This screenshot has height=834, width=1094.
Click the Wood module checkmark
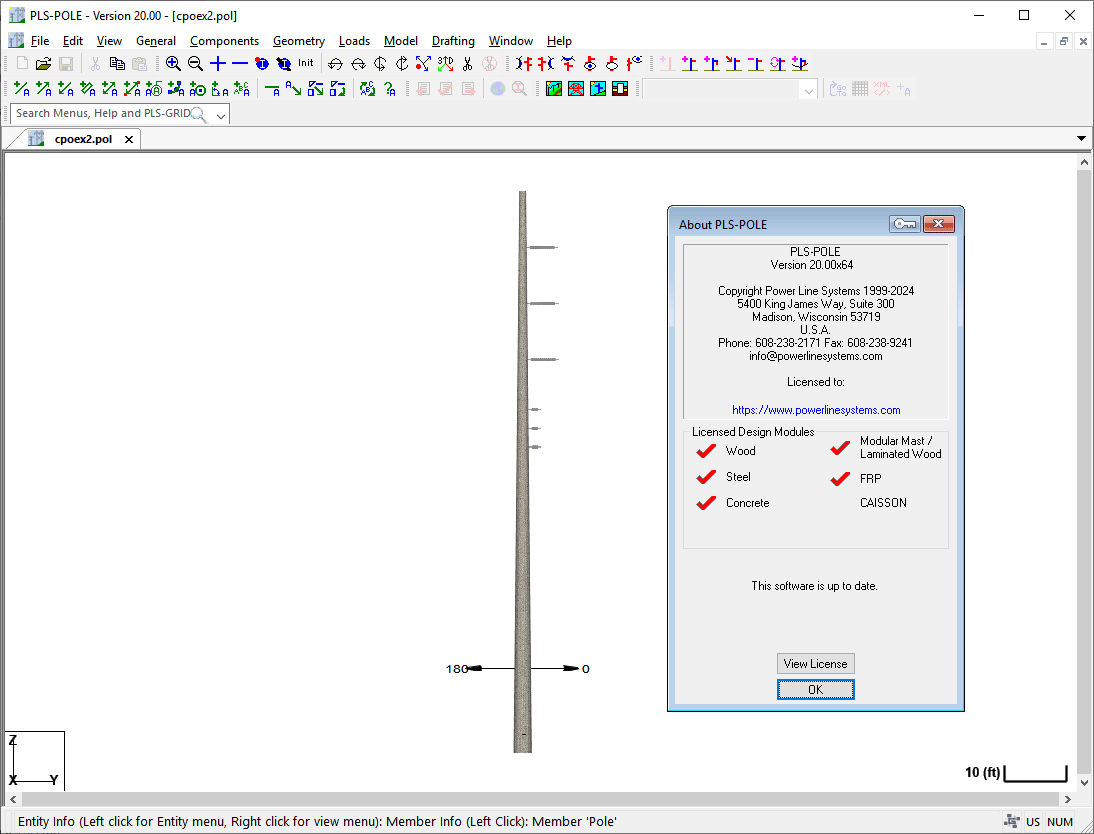coord(706,451)
